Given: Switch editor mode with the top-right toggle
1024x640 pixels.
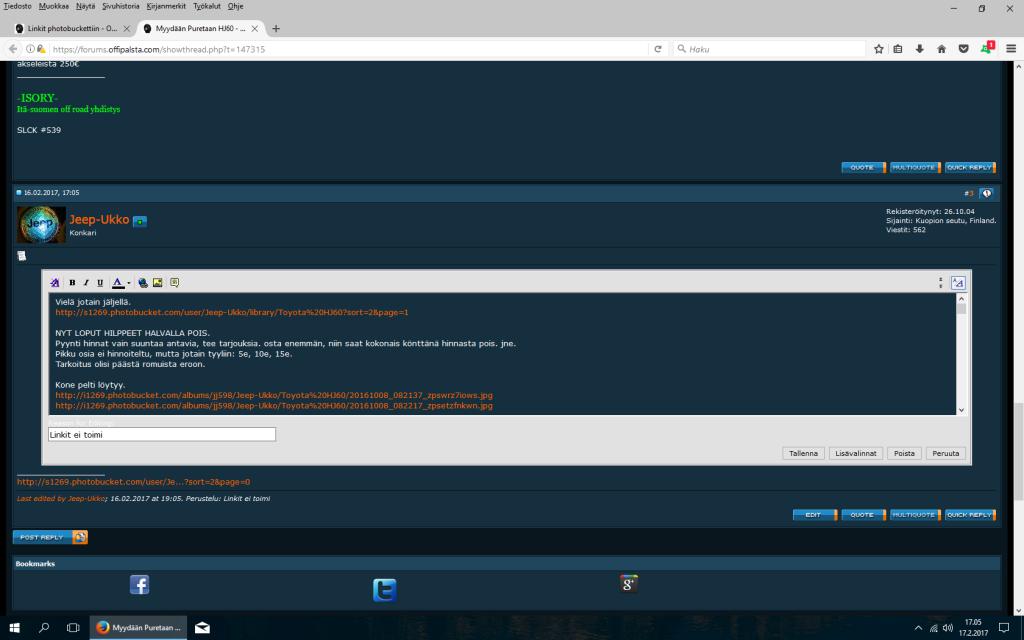Looking at the screenshot, I should click(x=957, y=283).
